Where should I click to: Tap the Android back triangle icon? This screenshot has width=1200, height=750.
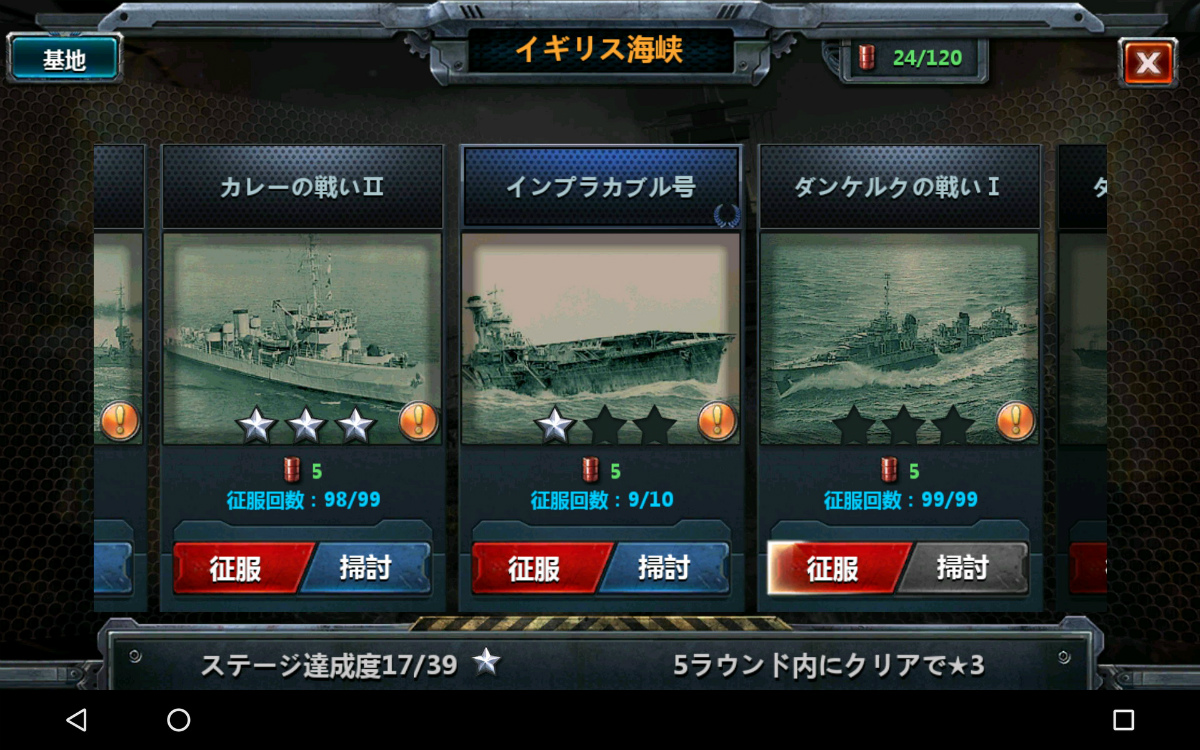pyautogui.click(x=76, y=720)
